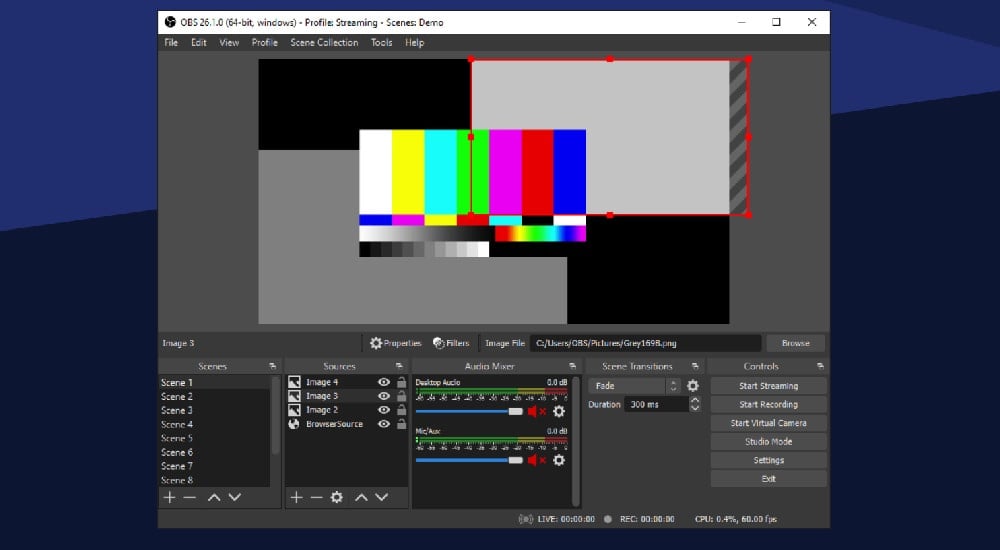Open the Scene Transitions gear settings
This screenshot has width=1000, height=550.
692,386
